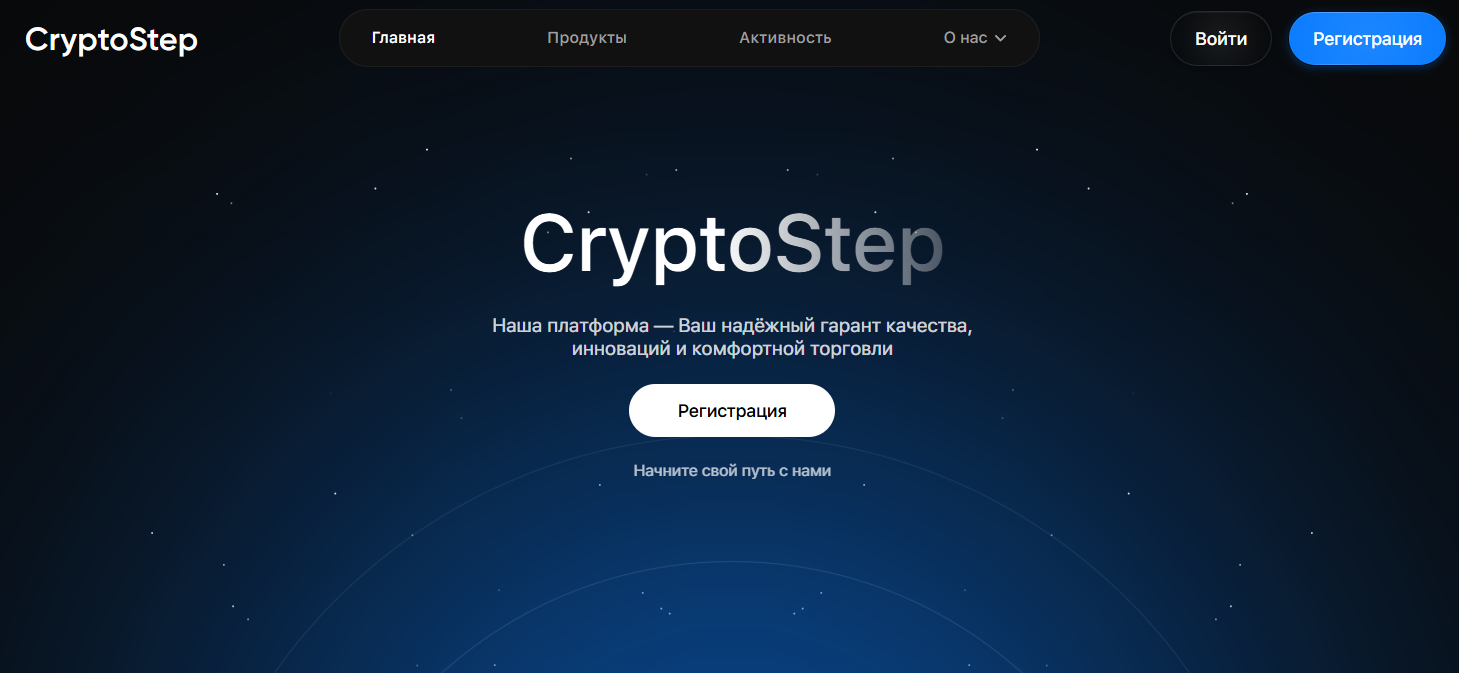1459x673 pixels.
Task: Click the white Регистрация button in hero
Action: tap(732, 411)
